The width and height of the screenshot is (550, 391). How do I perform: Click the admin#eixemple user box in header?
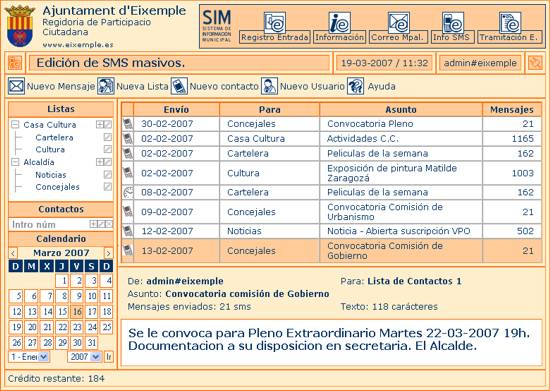point(480,63)
